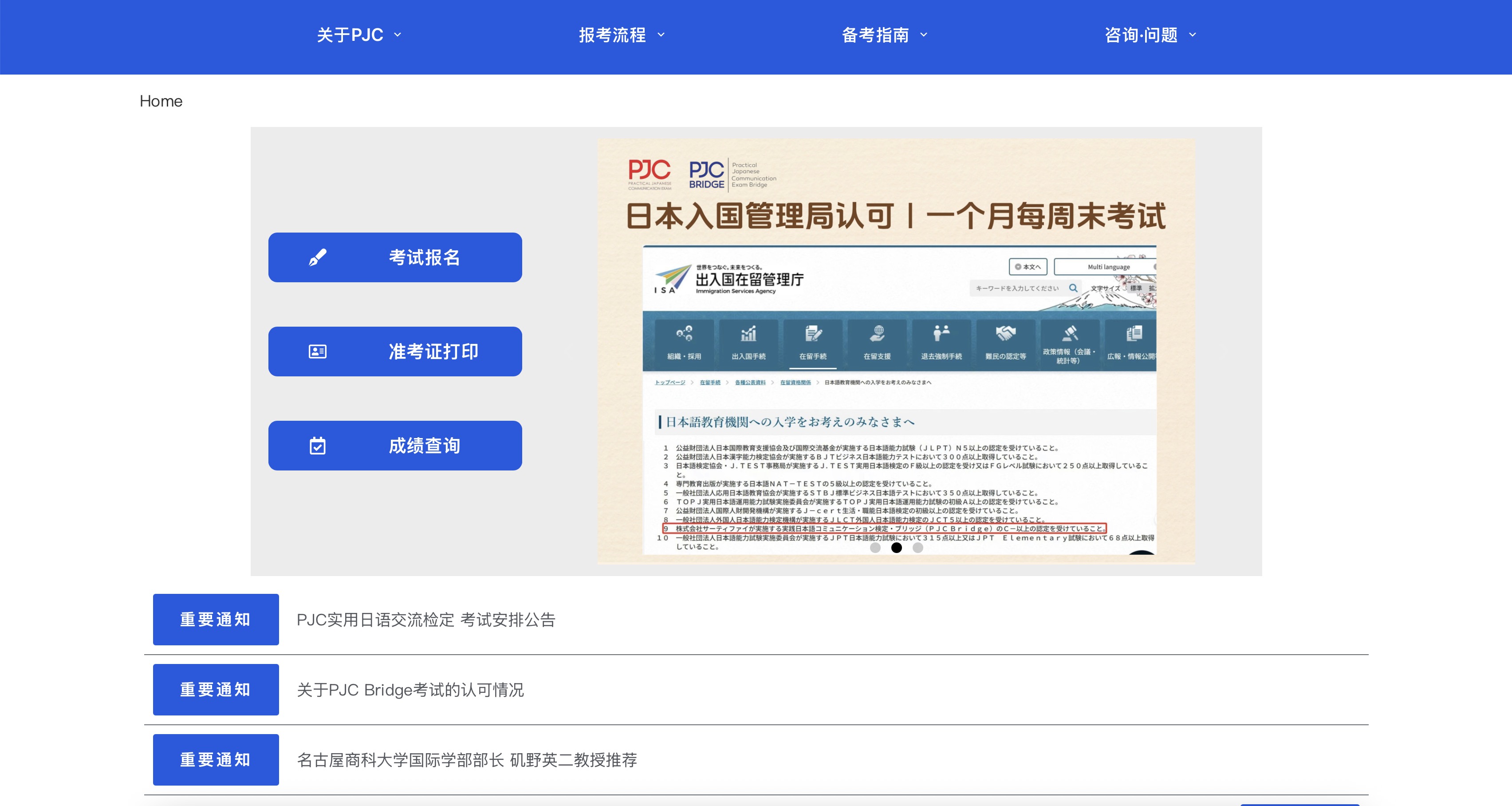The width and height of the screenshot is (1512, 806).
Task: Expand chevron next to 报考流程
Action: coord(661,35)
